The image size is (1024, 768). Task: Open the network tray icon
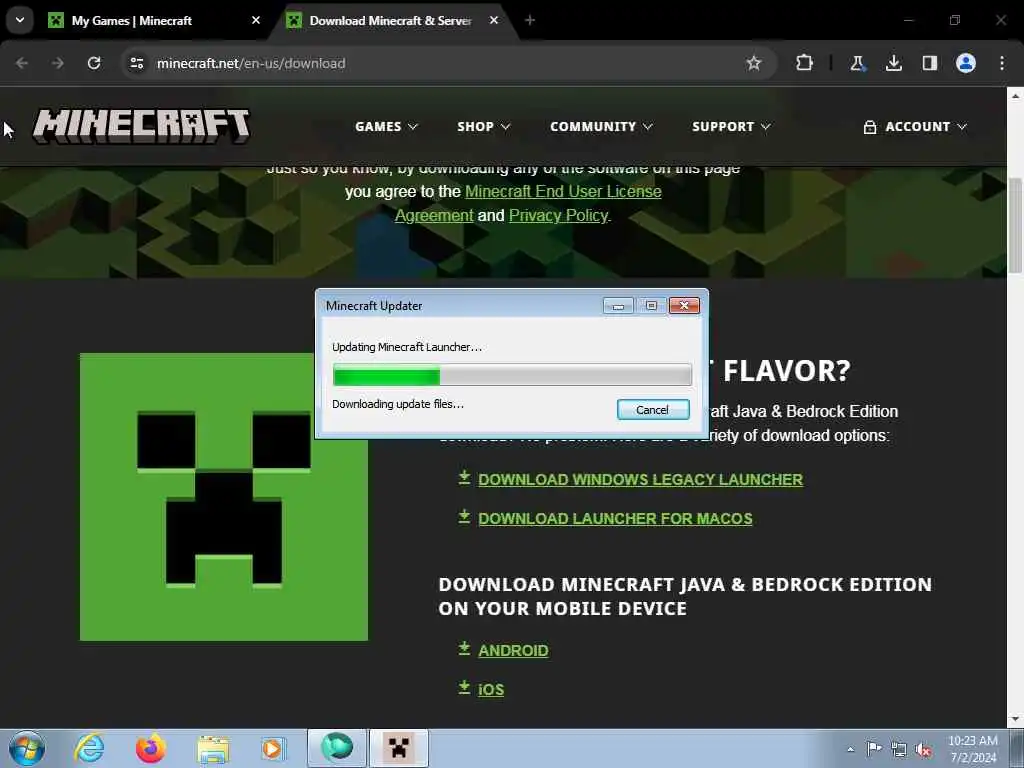pos(899,749)
